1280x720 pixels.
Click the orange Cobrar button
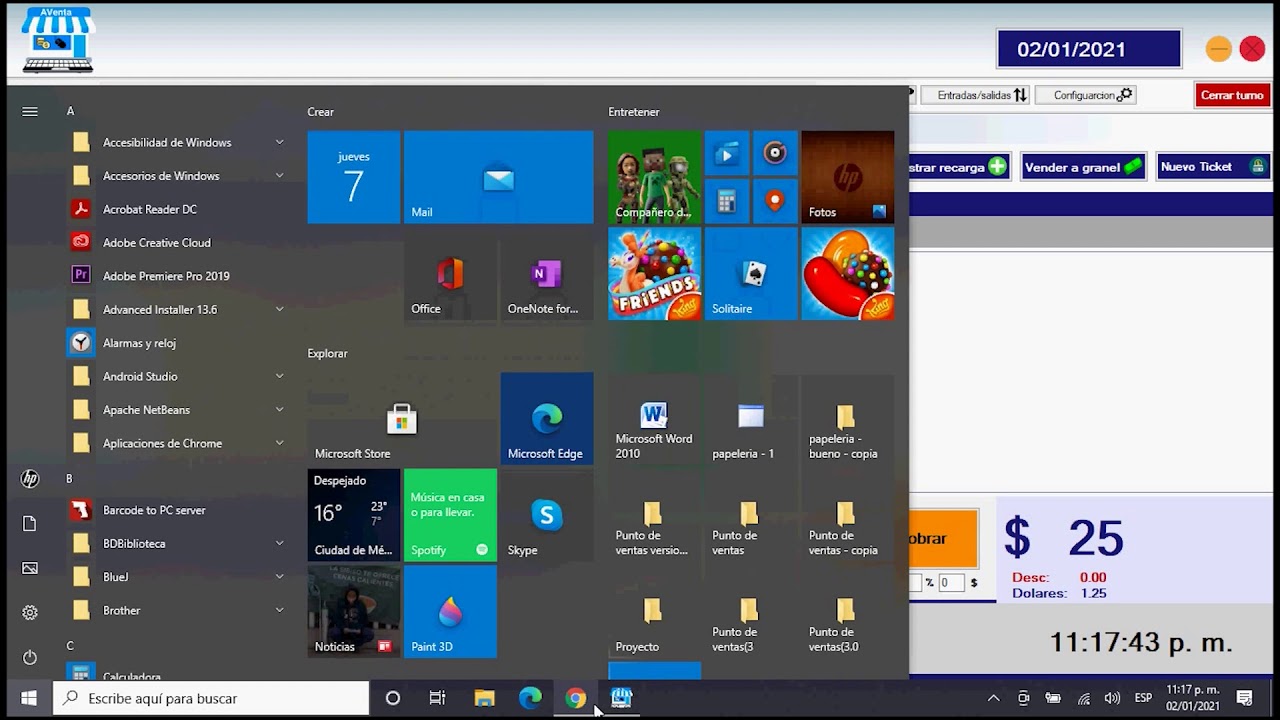coord(943,538)
